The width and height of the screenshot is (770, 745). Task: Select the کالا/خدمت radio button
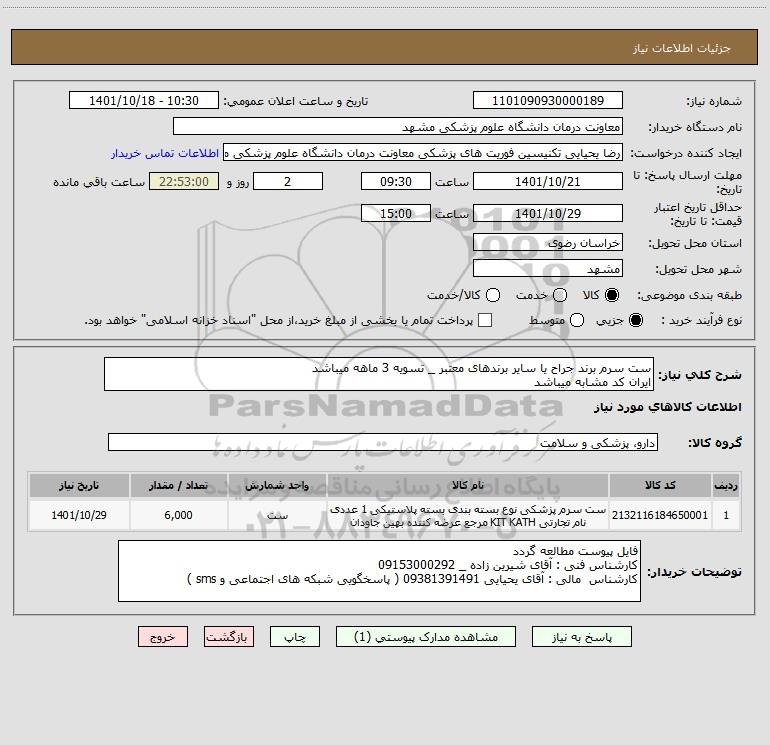493,295
